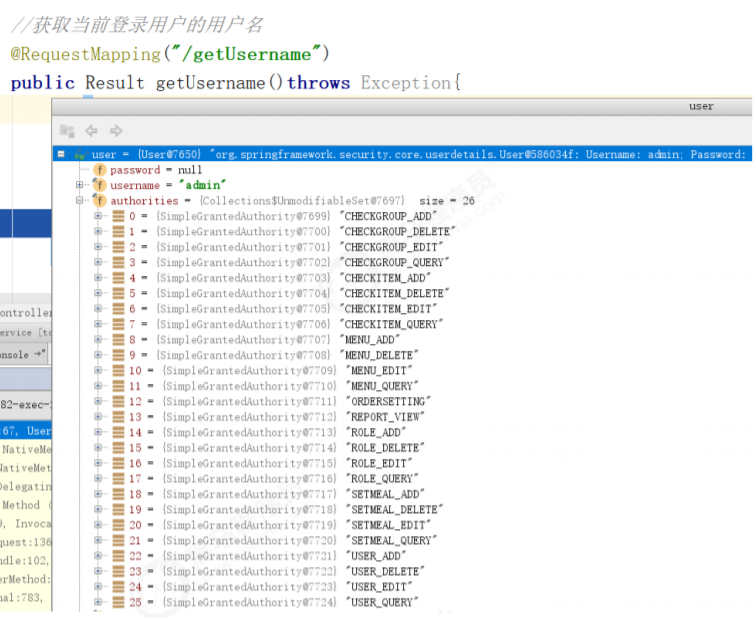
Task: Click the element icon of index 13
Action: click(119, 416)
